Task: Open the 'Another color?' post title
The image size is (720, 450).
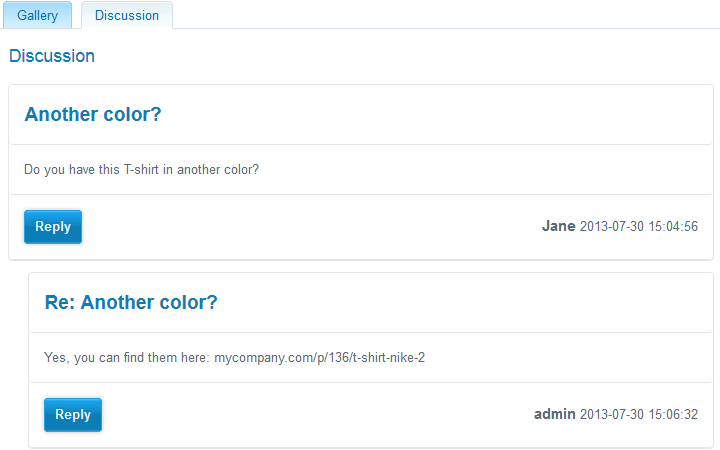Action: [x=93, y=114]
